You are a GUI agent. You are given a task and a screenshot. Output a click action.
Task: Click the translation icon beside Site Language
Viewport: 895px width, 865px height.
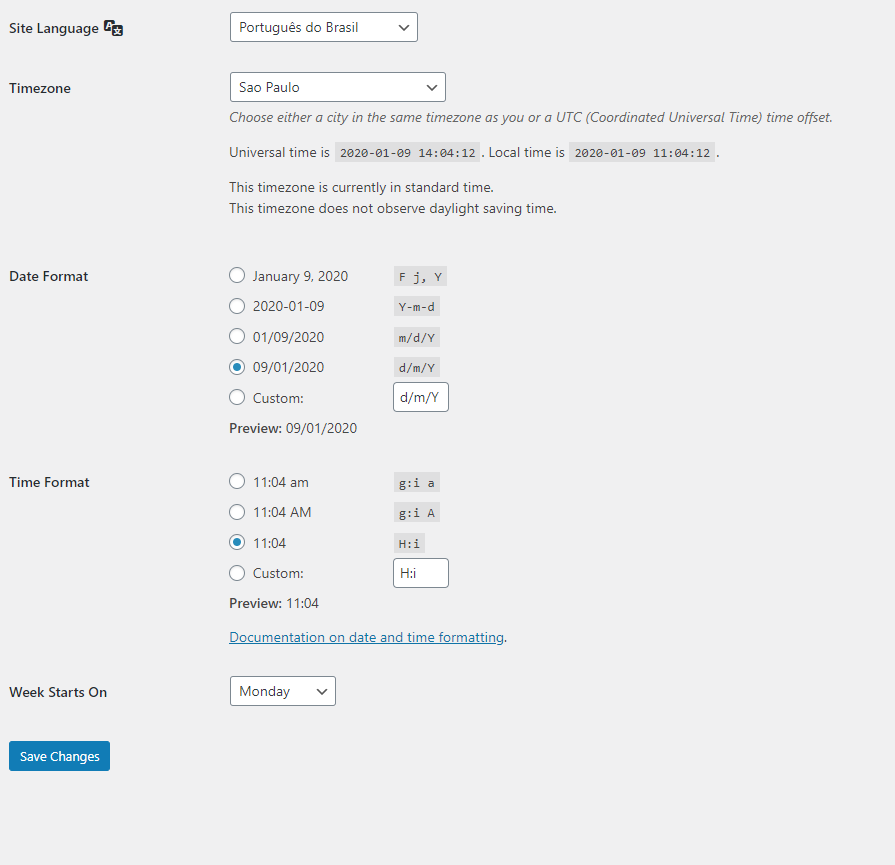pyautogui.click(x=114, y=28)
